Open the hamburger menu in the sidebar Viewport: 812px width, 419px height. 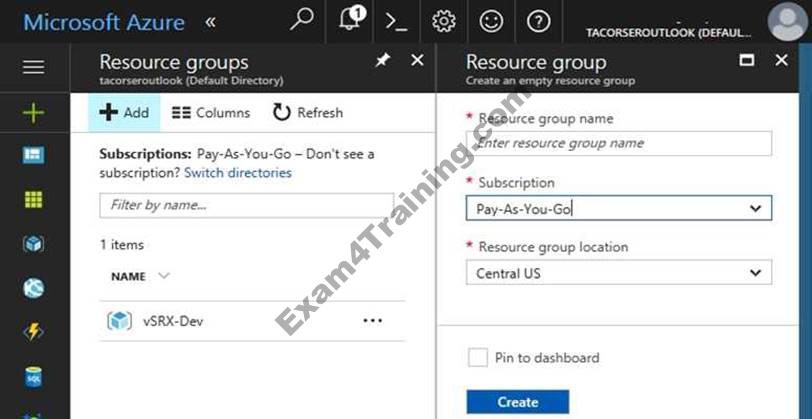(x=34, y=67)
